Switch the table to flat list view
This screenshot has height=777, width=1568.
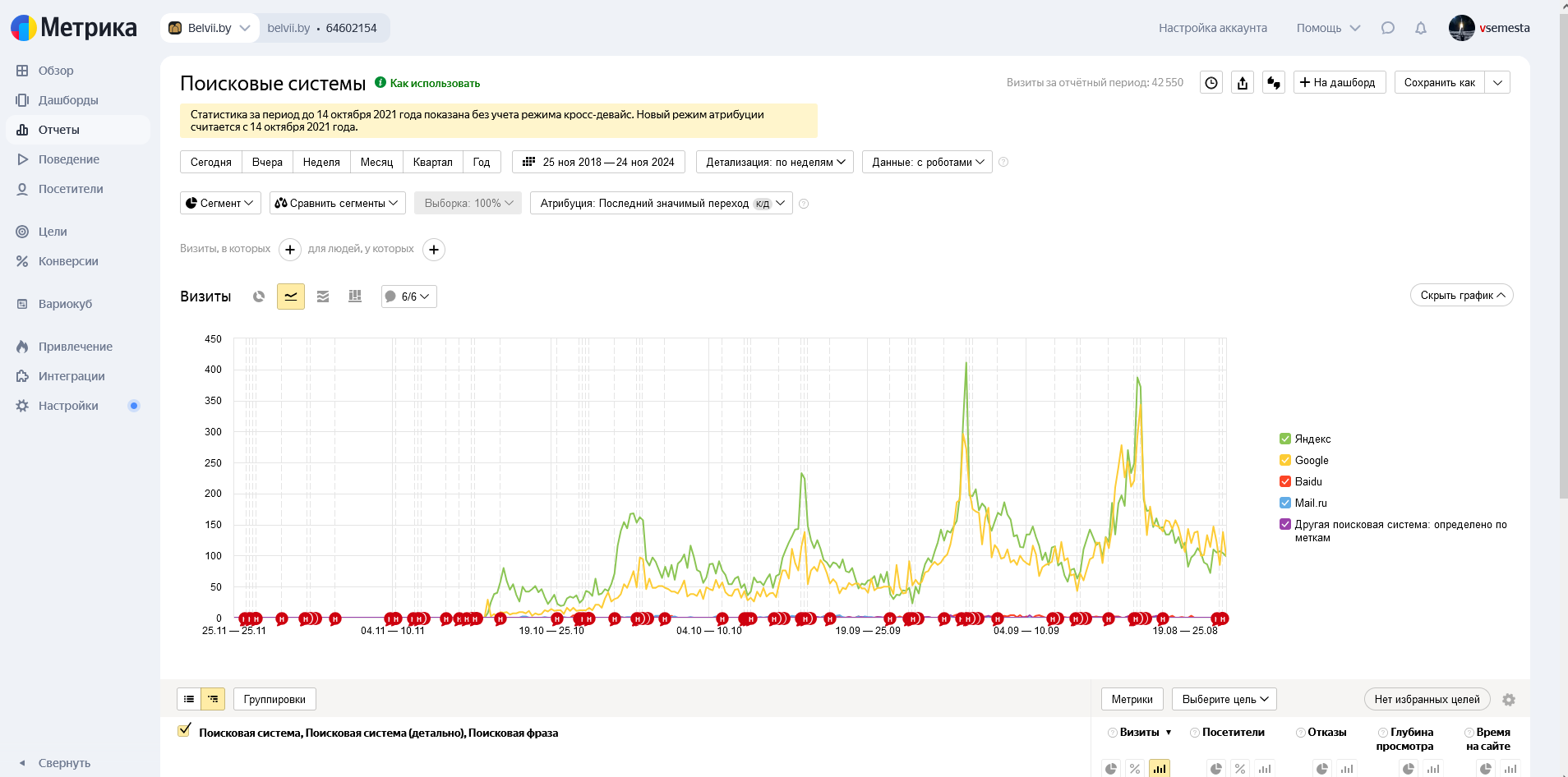[189, 699]
